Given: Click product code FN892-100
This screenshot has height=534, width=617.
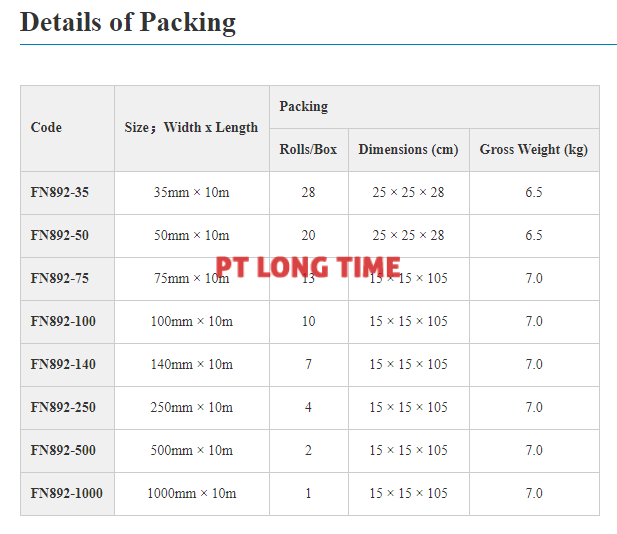Looking at the screenshot, I should tap(63, 321).
